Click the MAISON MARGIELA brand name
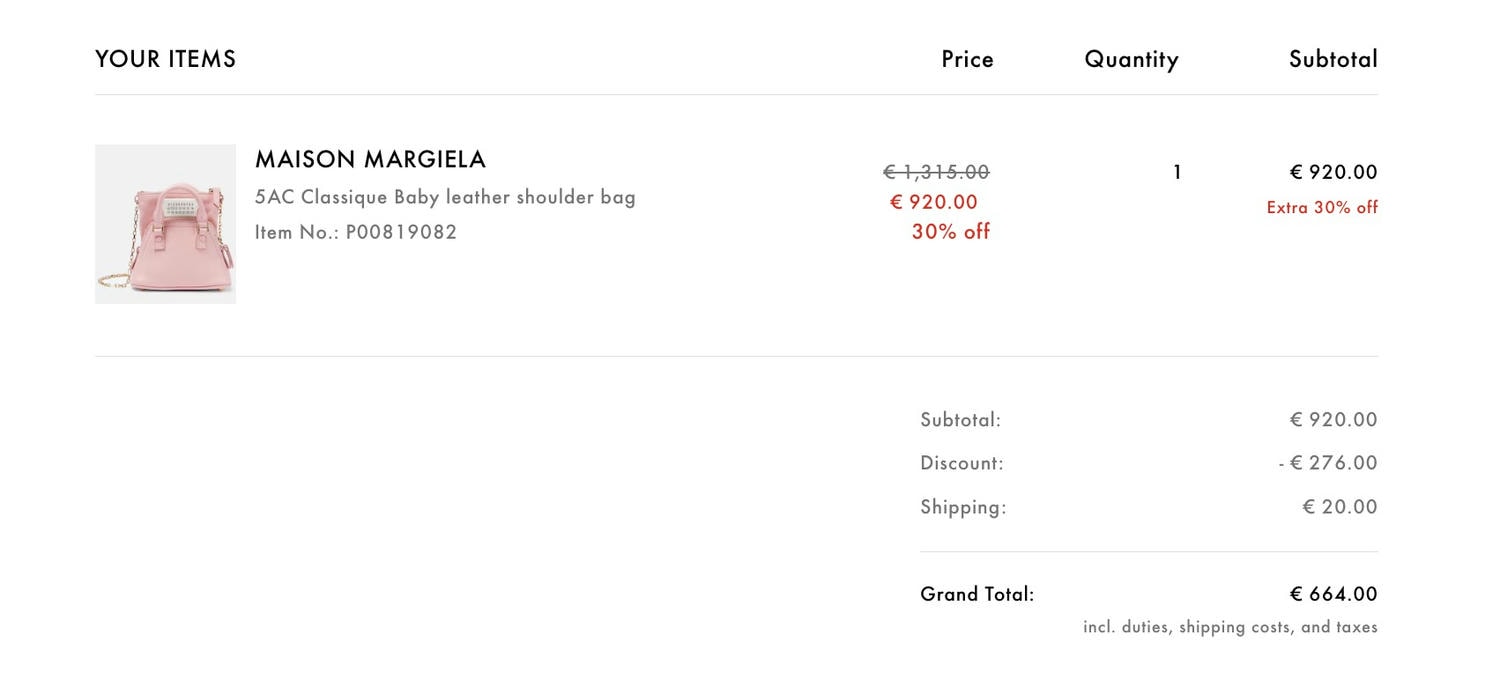 (370, 160)
